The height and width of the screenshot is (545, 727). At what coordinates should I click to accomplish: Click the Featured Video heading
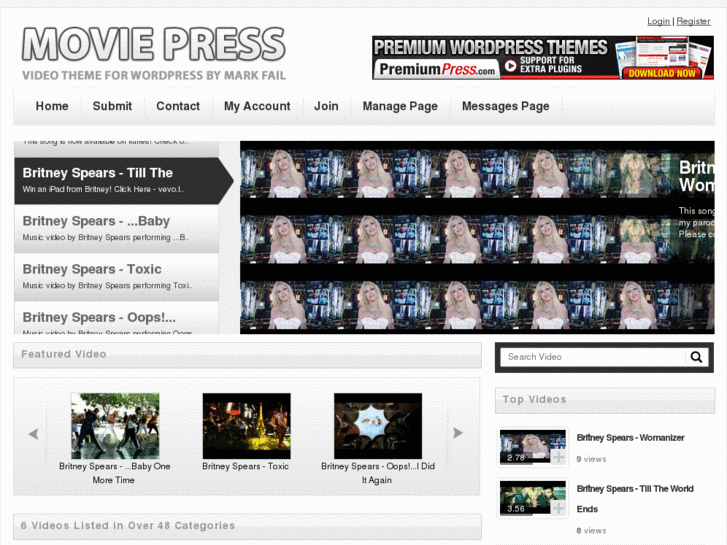64,354
